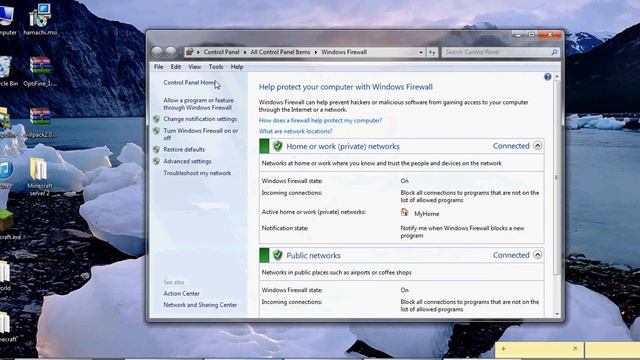
Task: Open the Edit menu
Action: (x=176, y=67)
